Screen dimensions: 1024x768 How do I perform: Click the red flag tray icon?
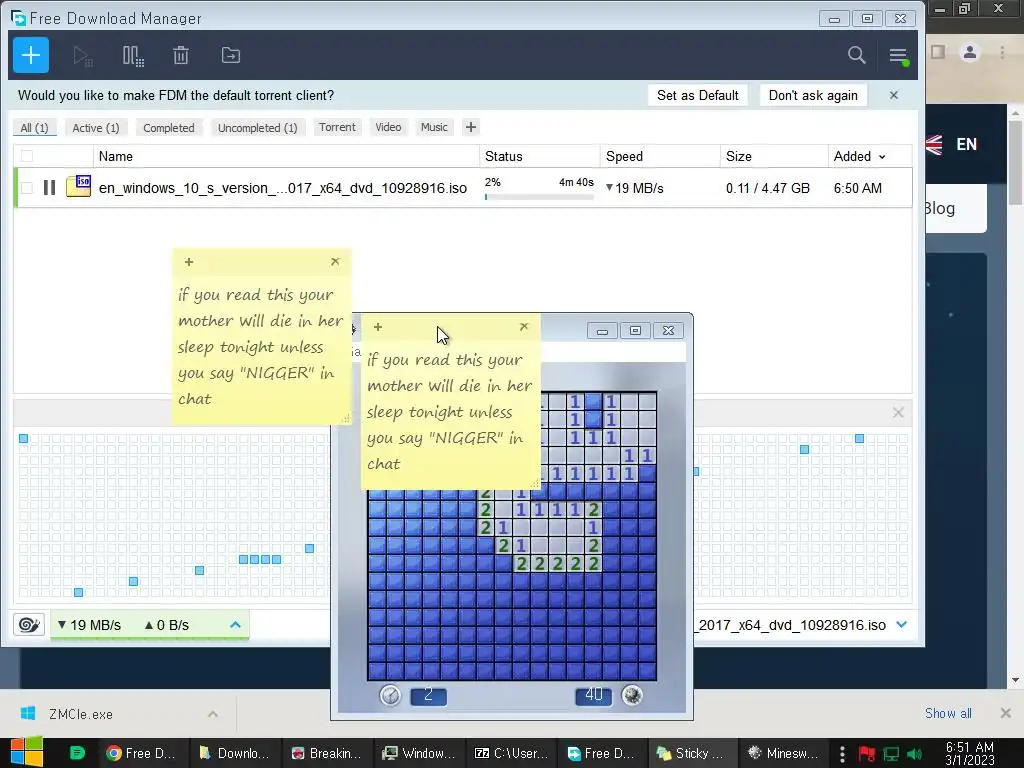coord(867,754)
